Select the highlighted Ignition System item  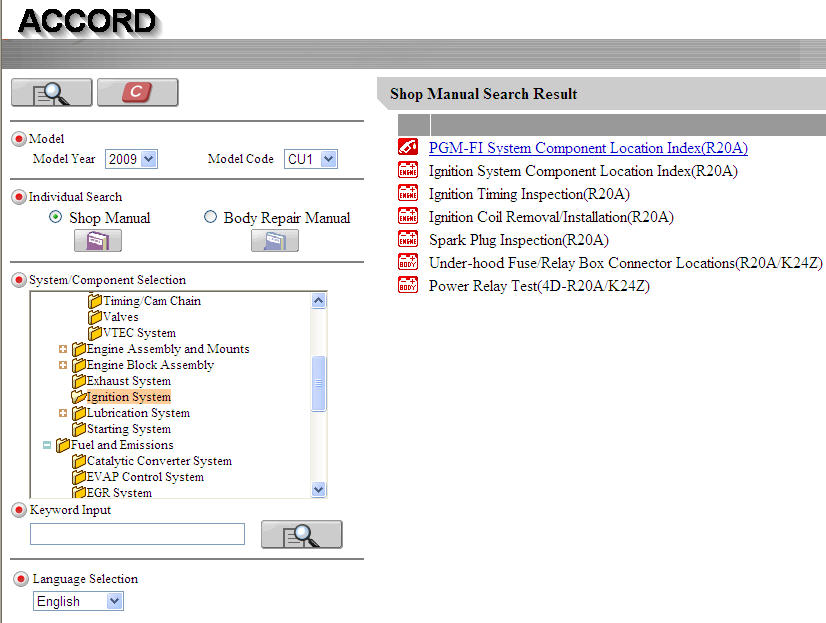[x=129, y=397]
